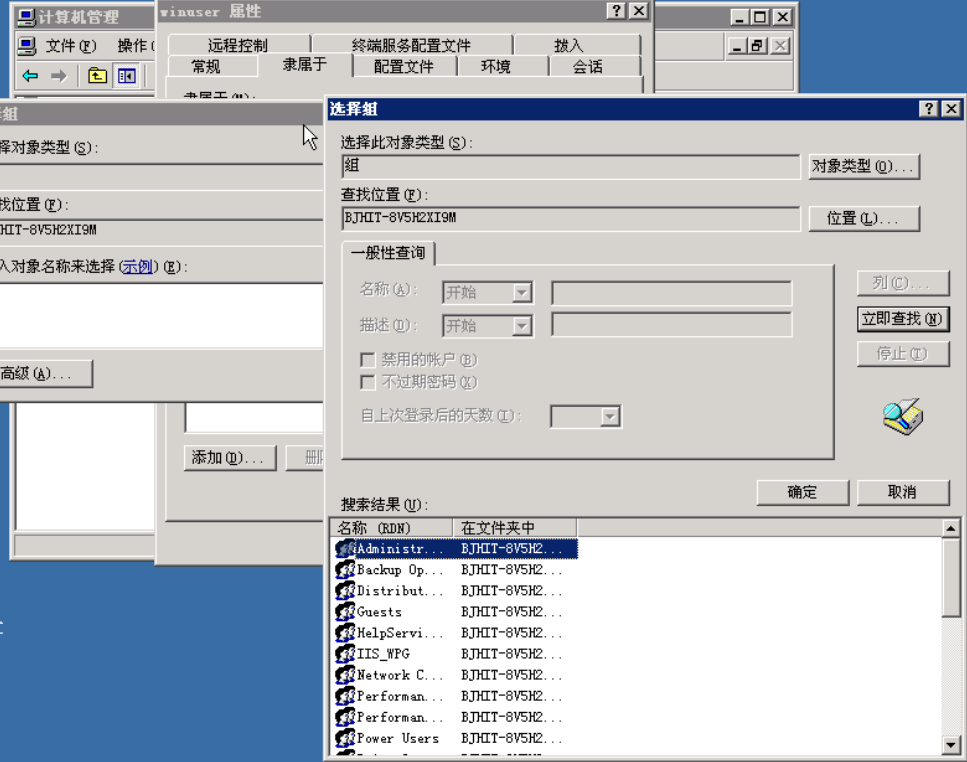Check the 禁用的帐户 checkbox
Image resolution: width=967 pixels, height=762 pixels.
(x=368, y=359)
